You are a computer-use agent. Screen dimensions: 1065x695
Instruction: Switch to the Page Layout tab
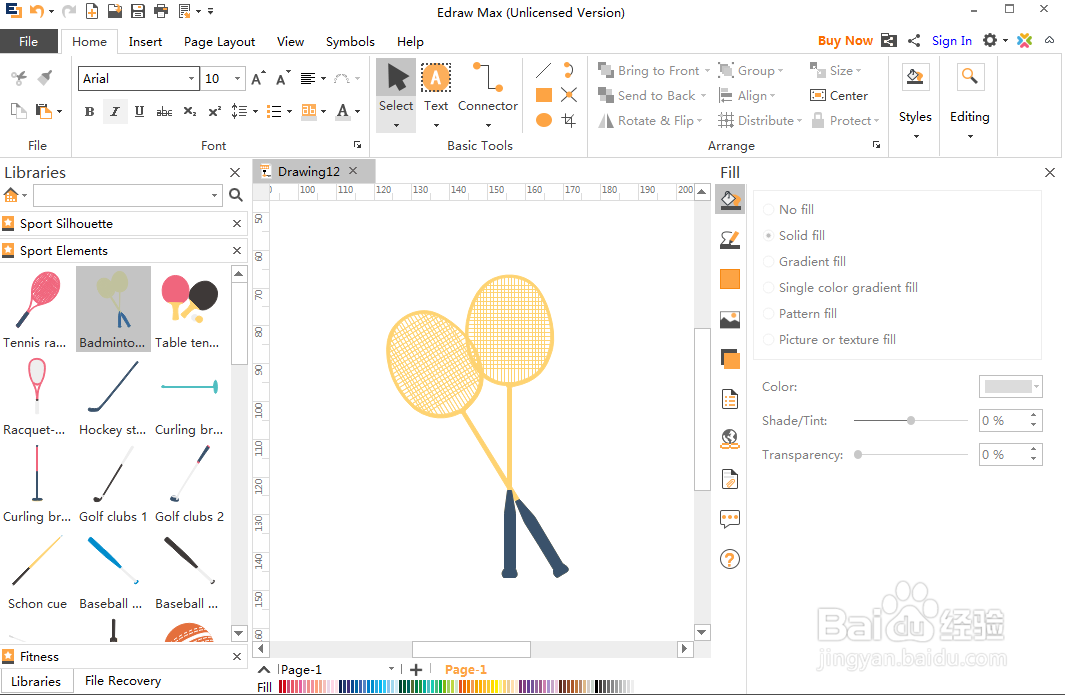pyautogui.click(x=219, y=41)
